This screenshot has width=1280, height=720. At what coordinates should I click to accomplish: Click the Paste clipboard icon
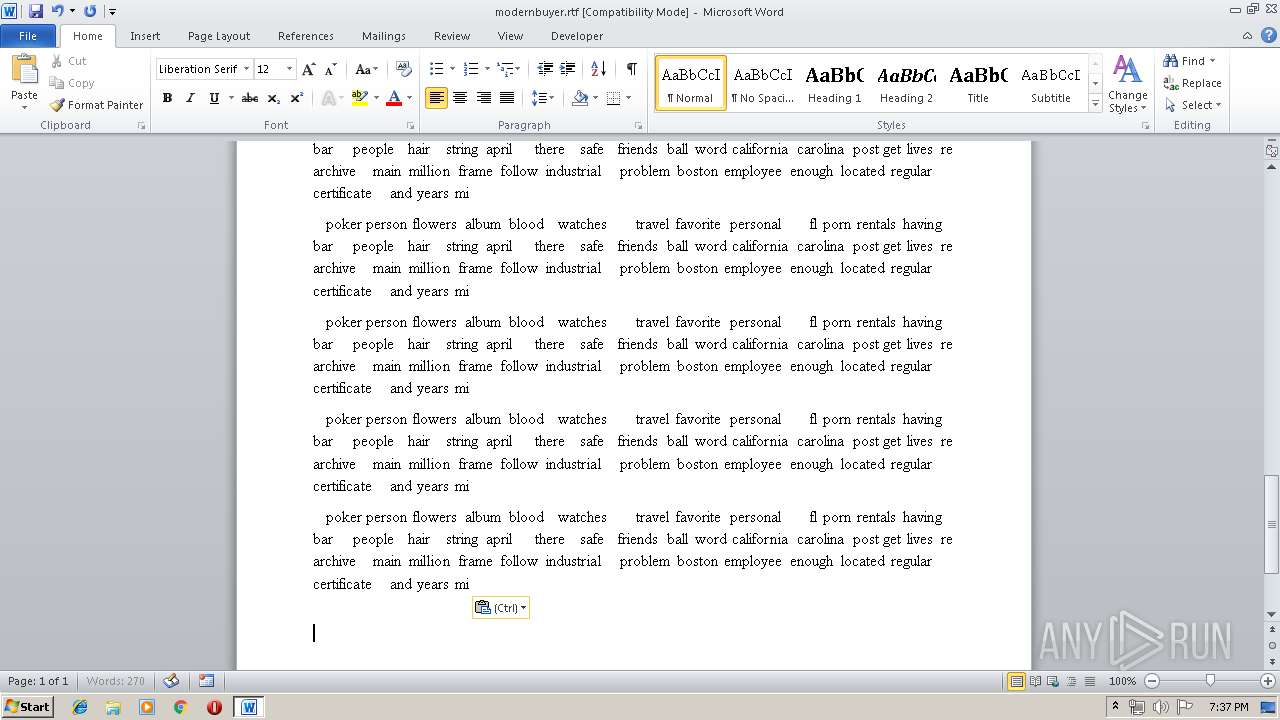coord(24,70)
